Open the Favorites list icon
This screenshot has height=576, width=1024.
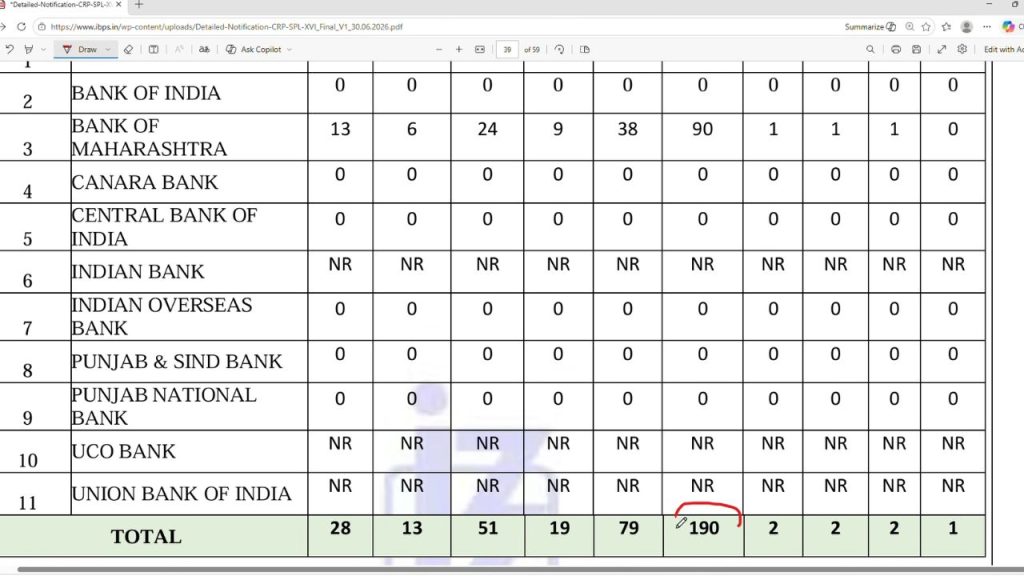(x=946, y=27)
